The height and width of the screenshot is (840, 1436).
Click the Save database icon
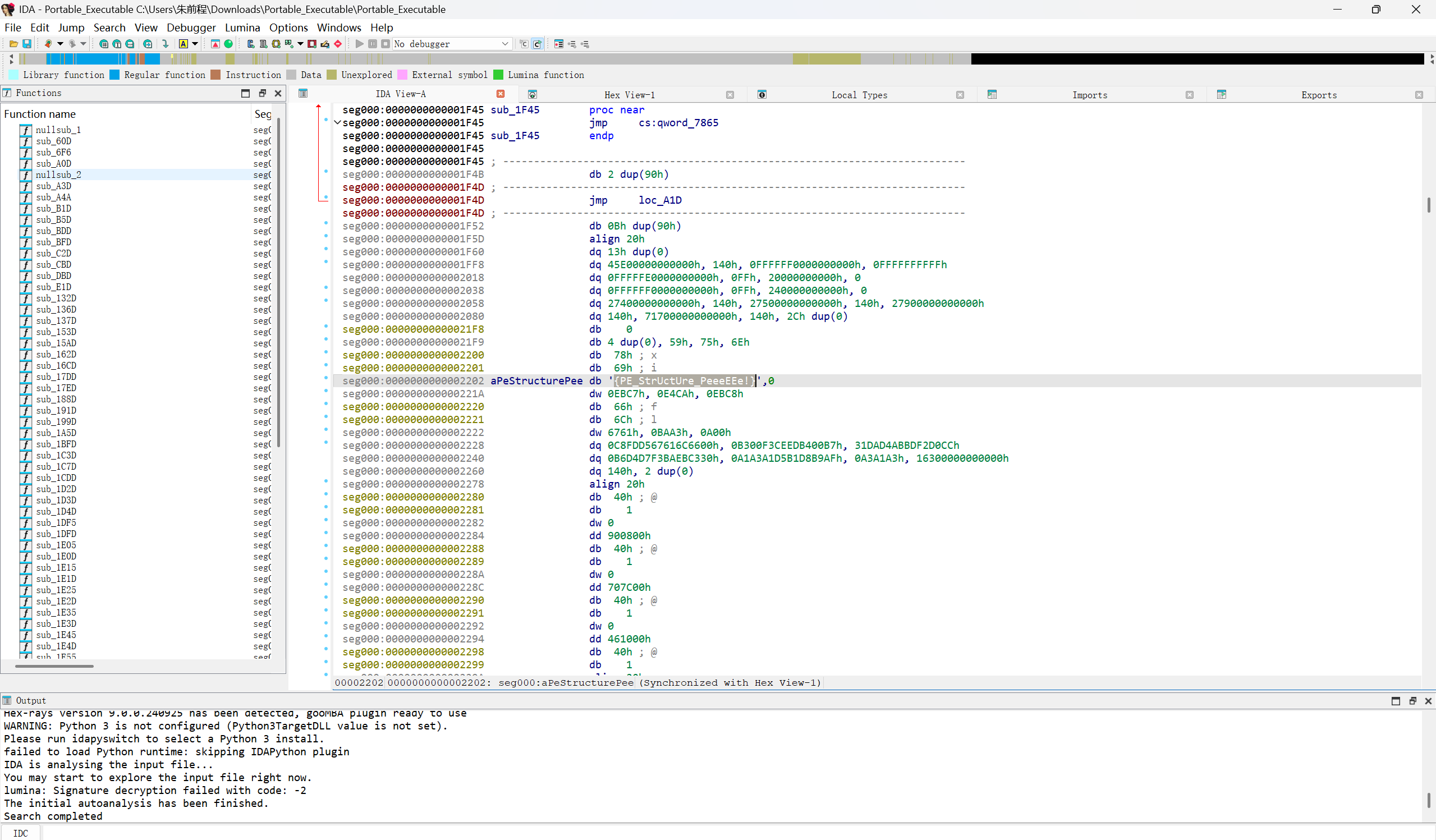(26, 44)
